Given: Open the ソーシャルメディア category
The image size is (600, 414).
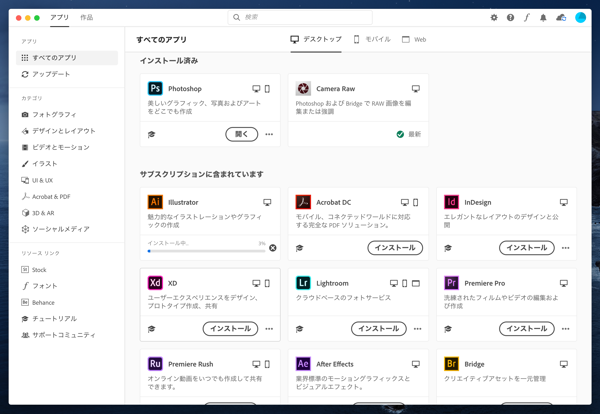Looking at the screenshot, I should [55, 229].
